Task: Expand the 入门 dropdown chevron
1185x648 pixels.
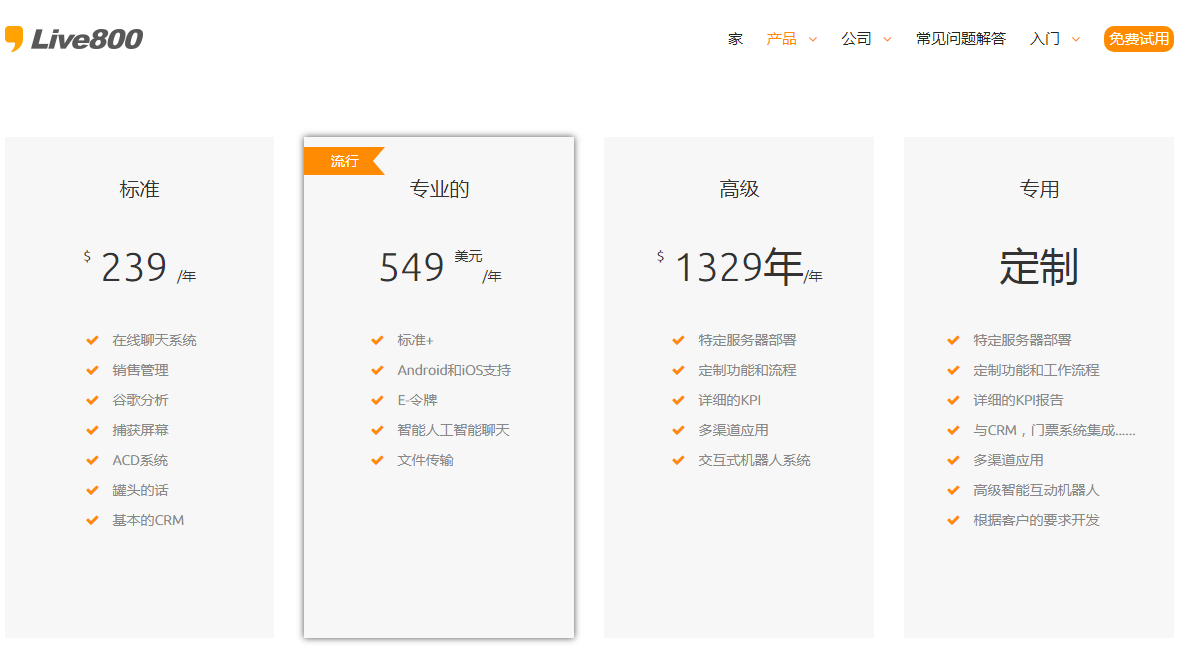Action: coord(1076,40)
